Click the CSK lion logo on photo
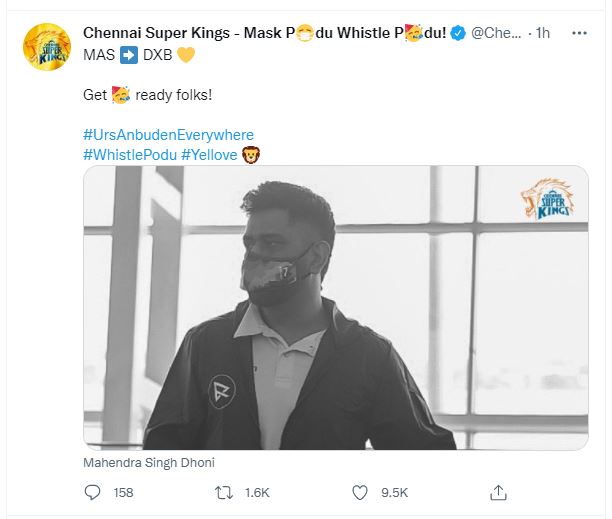 tap(545, 198)
